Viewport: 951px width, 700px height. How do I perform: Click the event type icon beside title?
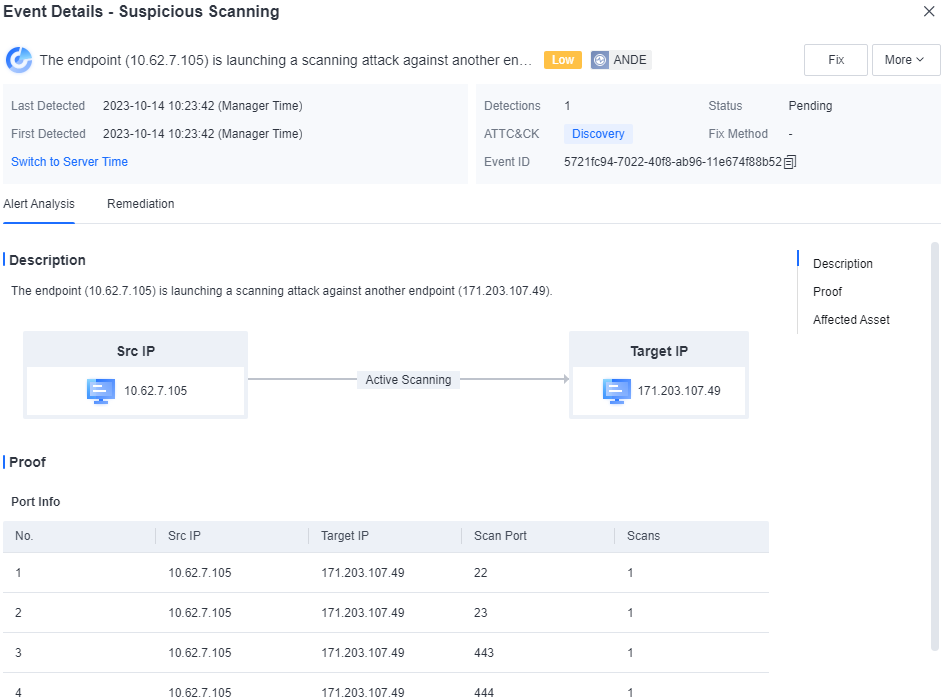point(19,60)
